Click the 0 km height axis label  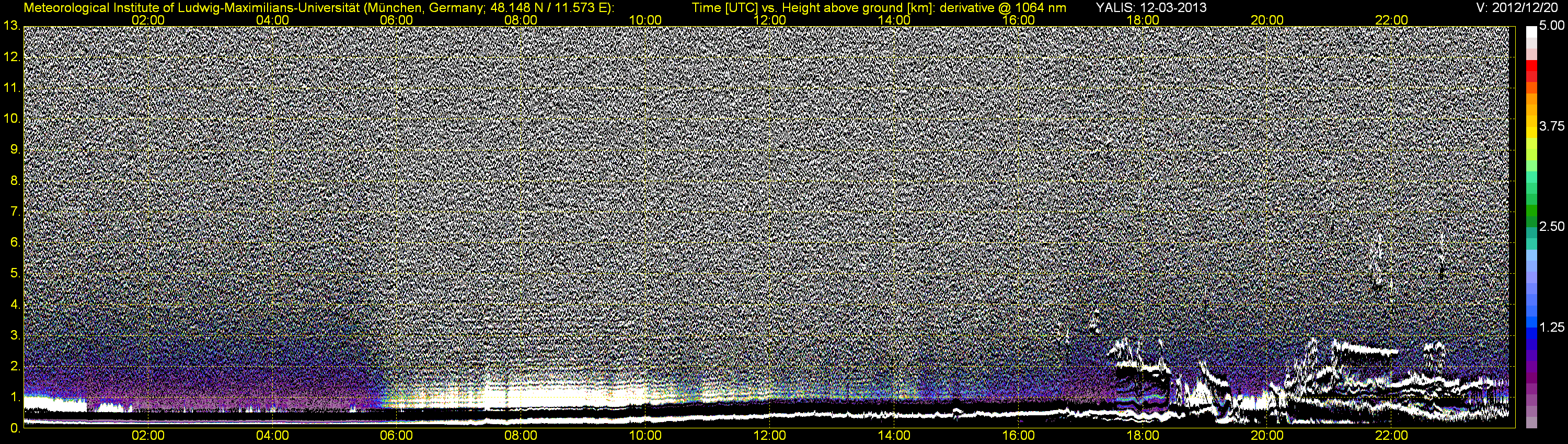(x=15, y=428)
